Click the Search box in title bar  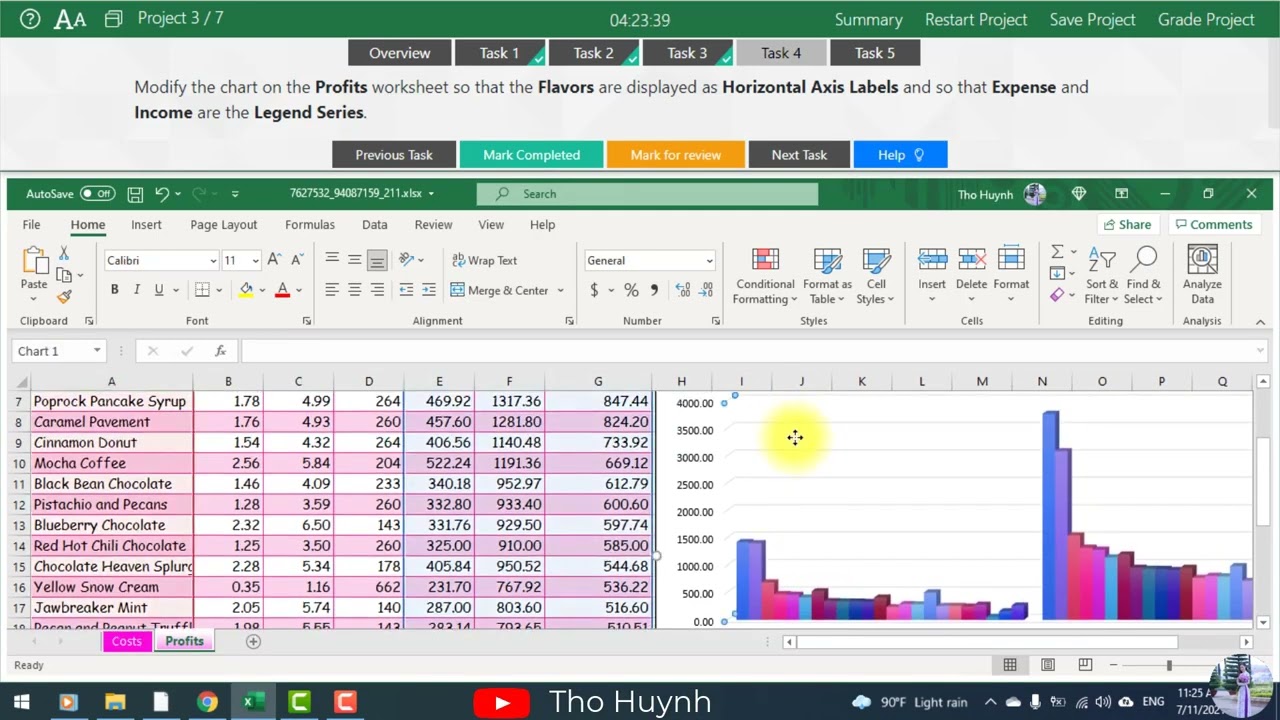click(x=647, y=194)
